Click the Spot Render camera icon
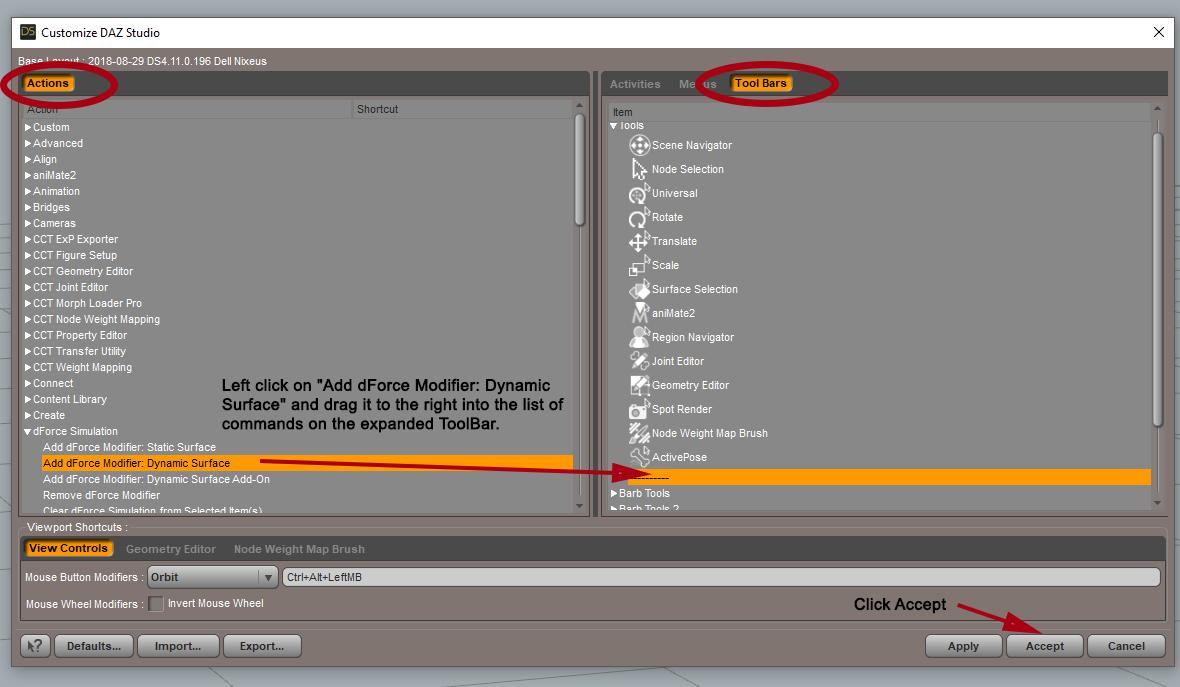This screenshot has height=687, width=1180. pos(639,409)
